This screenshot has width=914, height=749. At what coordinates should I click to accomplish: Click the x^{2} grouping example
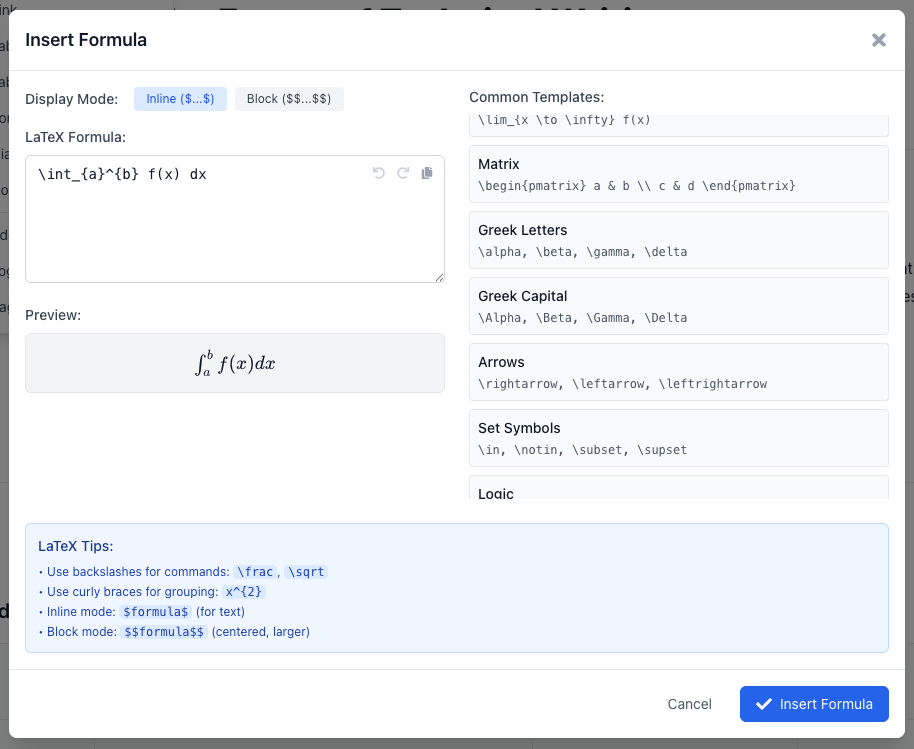[x=244, y=592]
